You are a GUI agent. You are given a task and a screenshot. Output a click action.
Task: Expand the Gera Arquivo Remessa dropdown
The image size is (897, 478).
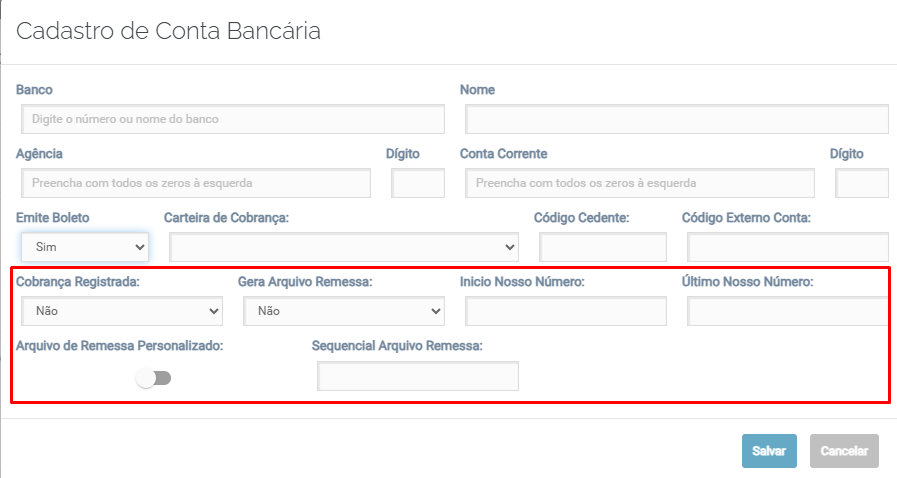(x=343, y=311)
